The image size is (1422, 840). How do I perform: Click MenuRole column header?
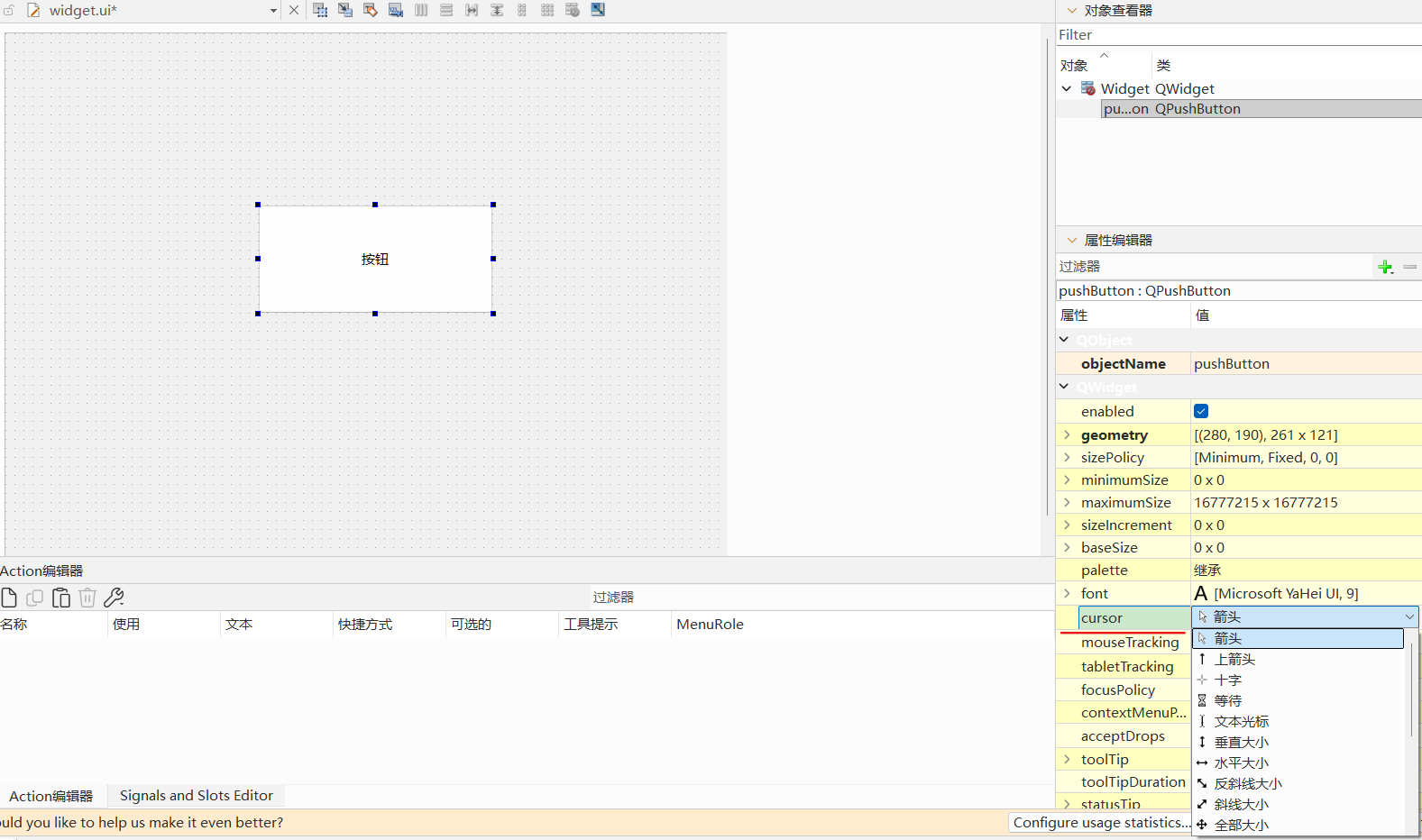[862, 624]
